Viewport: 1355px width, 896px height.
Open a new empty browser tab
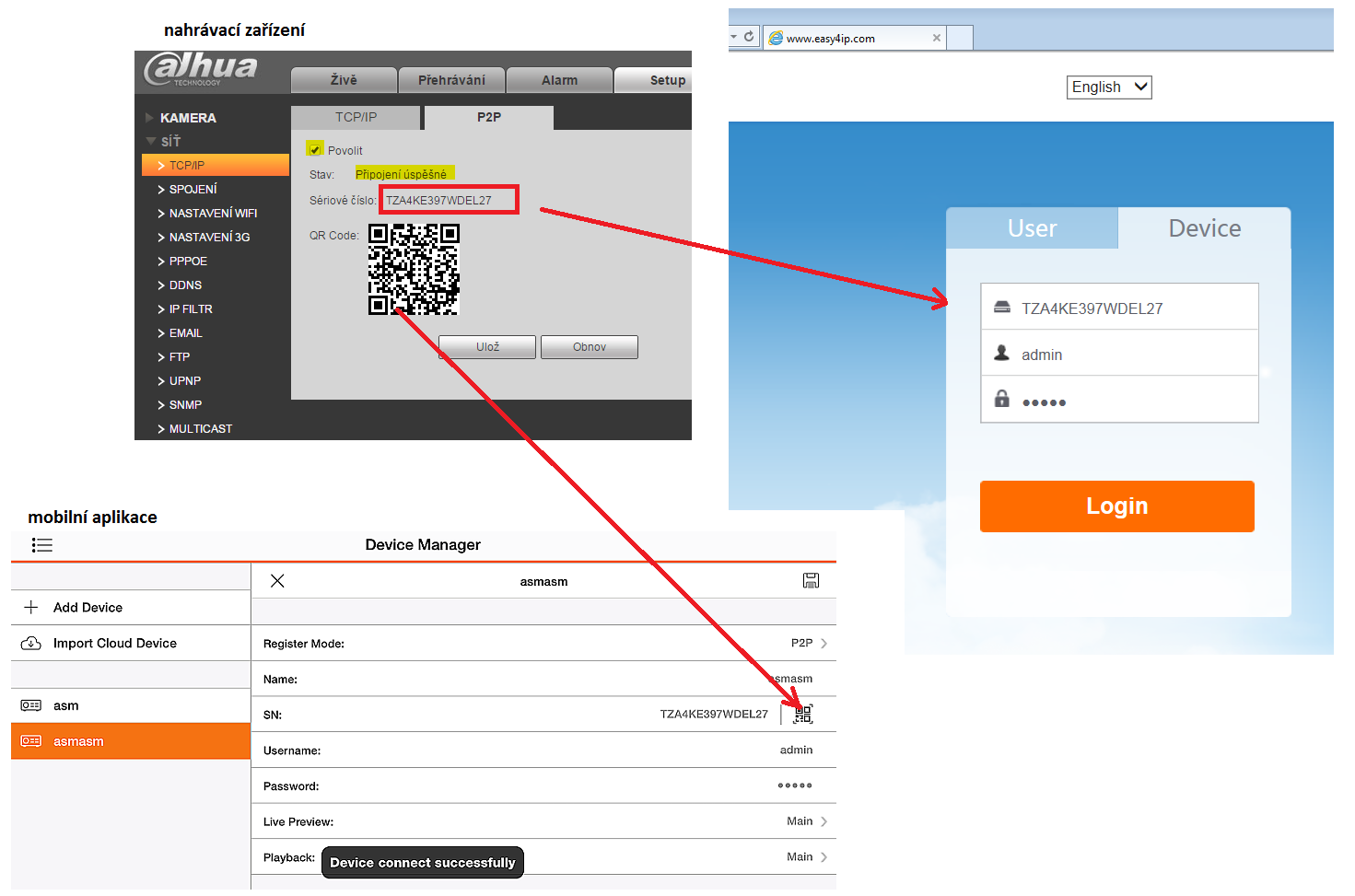[960, 38]
